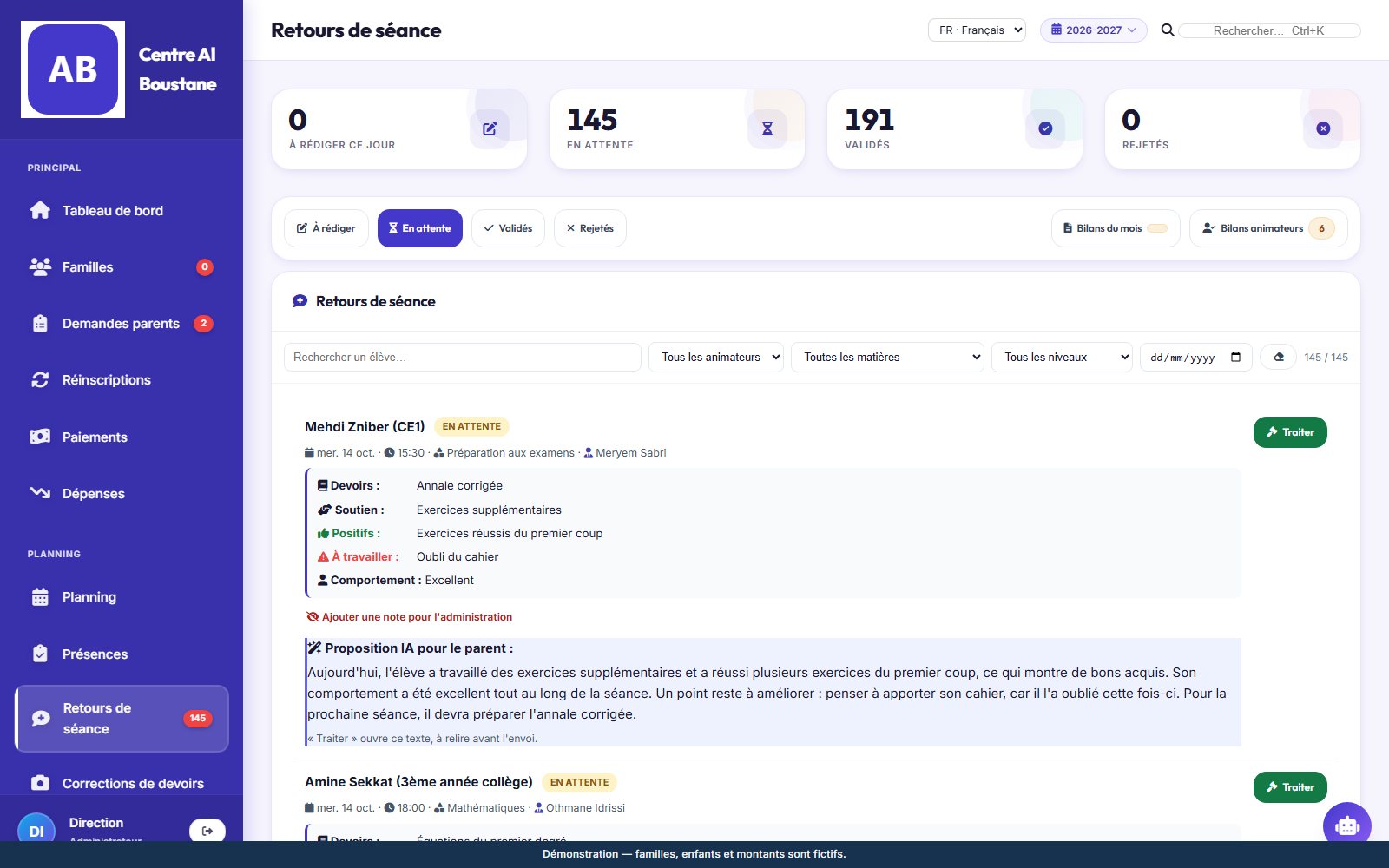Open the chatbot robot assistant button
This screenshot has height=868, width=1389.
click(x=1347, y=825)
